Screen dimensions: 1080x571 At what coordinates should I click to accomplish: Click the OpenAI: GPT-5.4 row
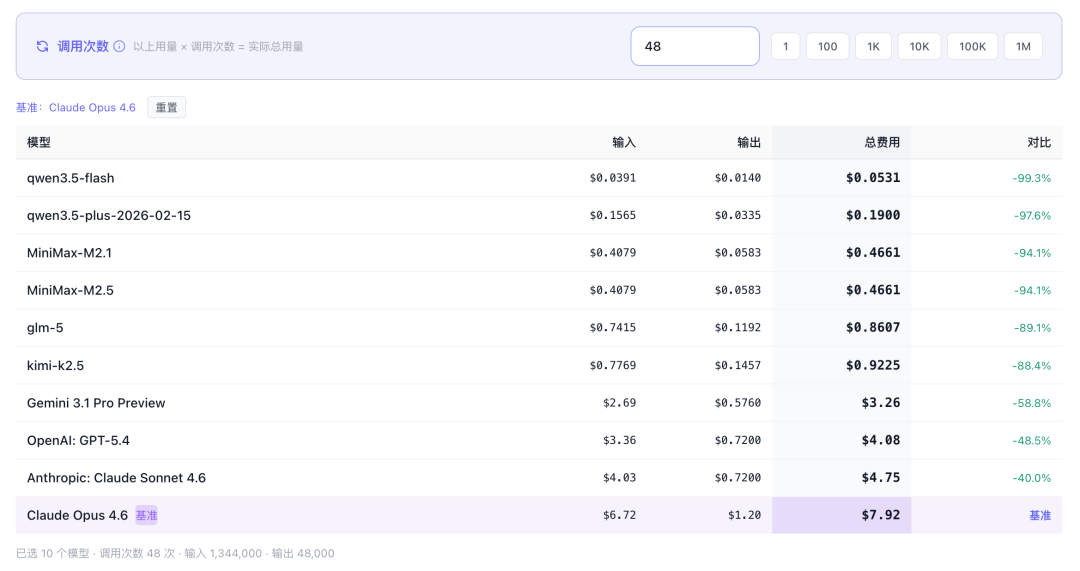click(x=78, y=440)
